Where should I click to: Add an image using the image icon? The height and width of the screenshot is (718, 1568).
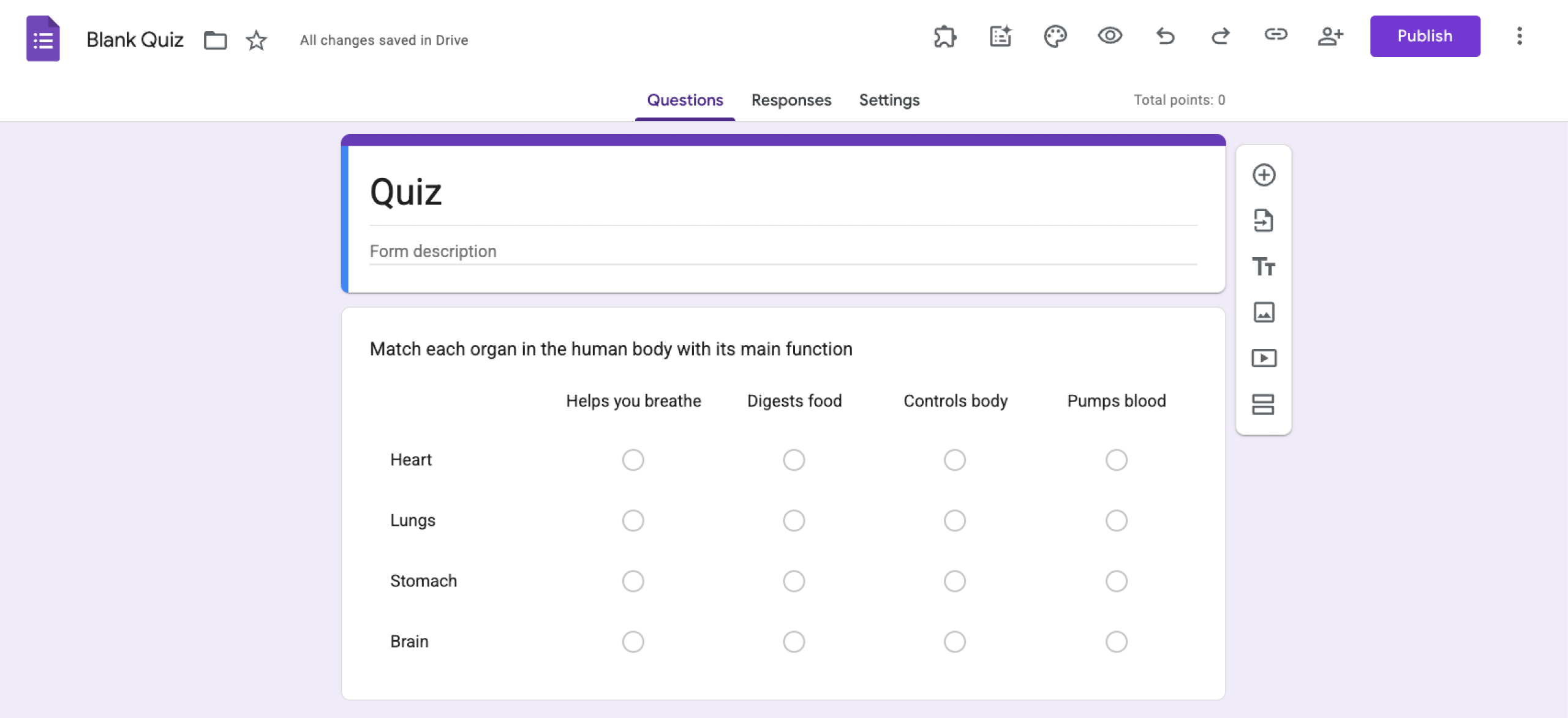click(1264, 312)
